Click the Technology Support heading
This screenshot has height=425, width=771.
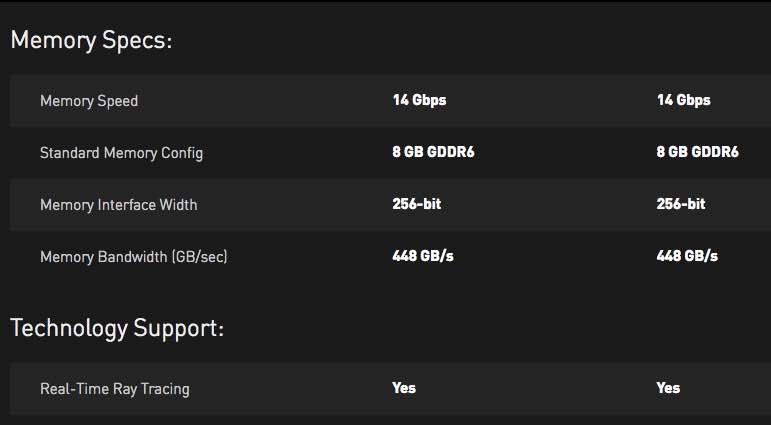(117, 328)
